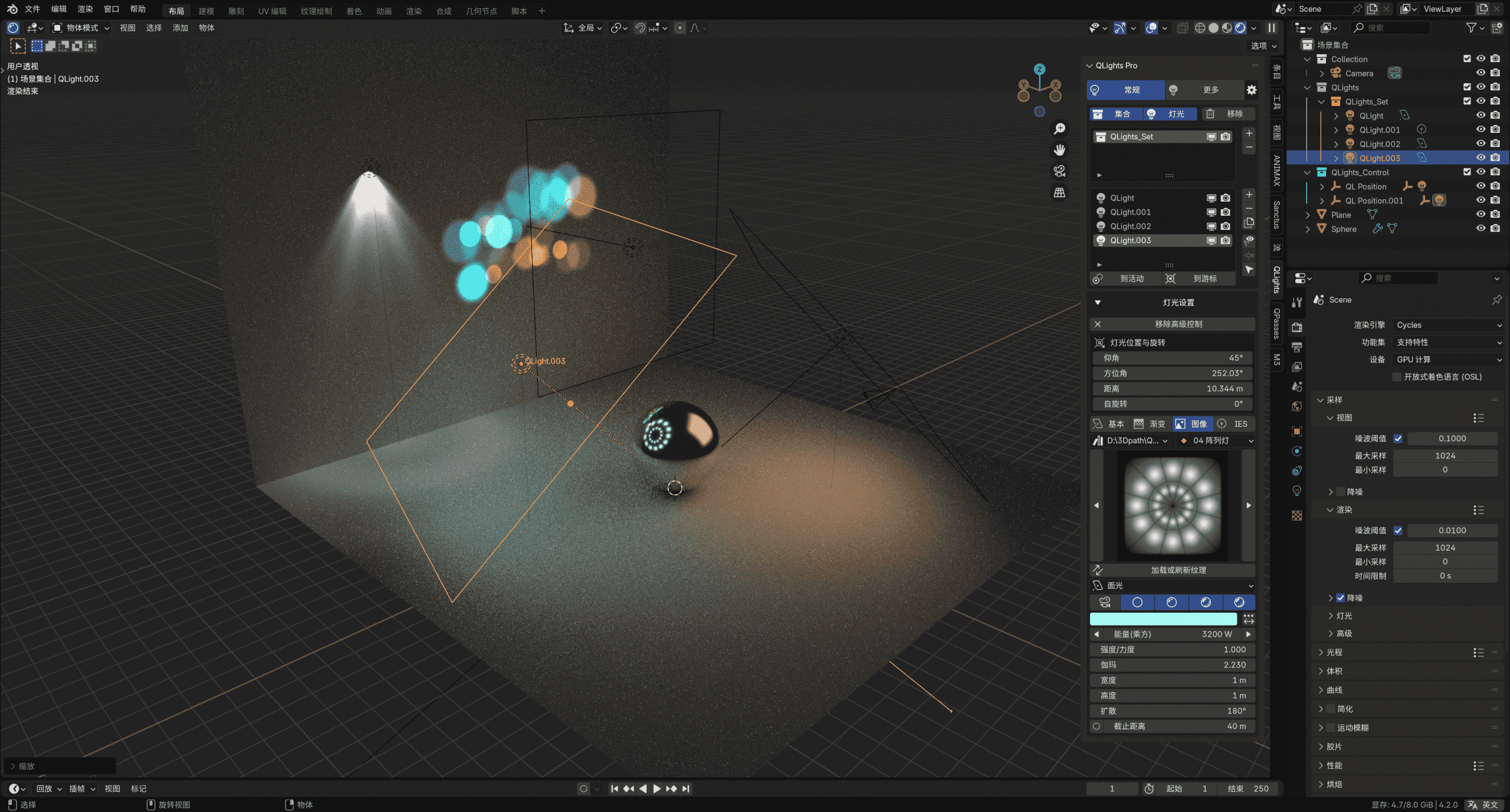Click load or refresh texture icon
This screenshot has width=1510, height=812.
point(1098,570)
